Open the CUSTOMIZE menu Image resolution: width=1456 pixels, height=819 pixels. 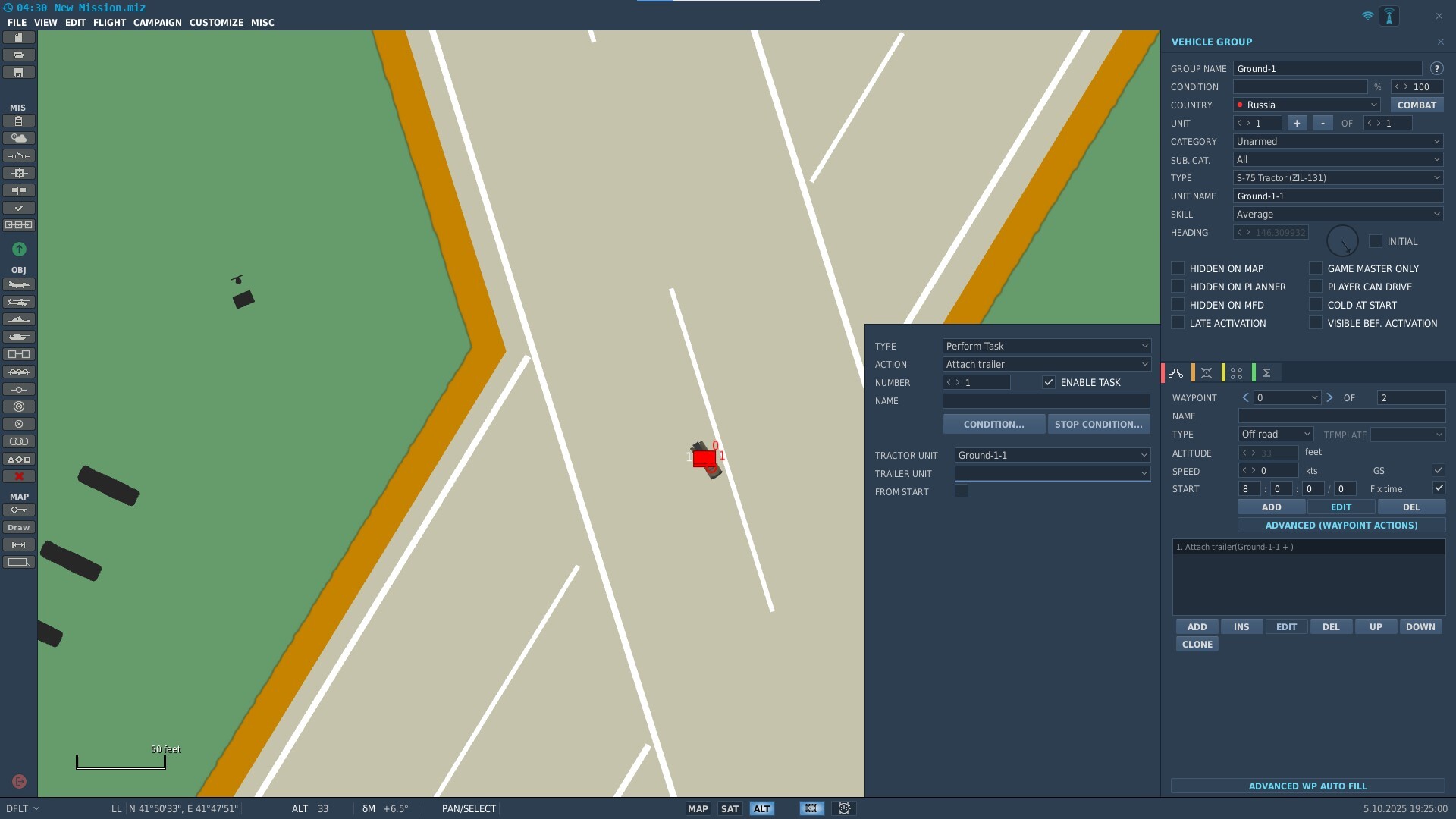click(216, 23)
